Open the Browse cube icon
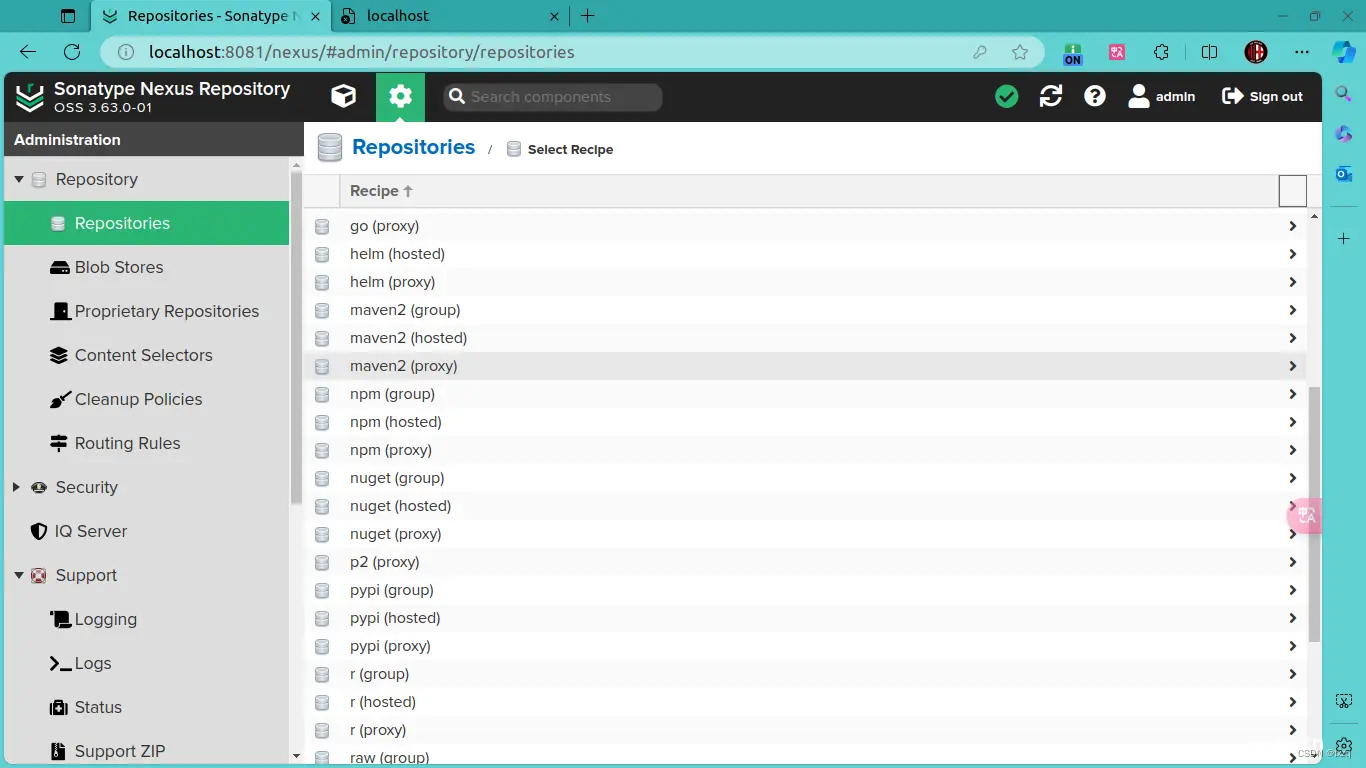The height and width of the screenshot is (768, 1366). coord(344,96)
